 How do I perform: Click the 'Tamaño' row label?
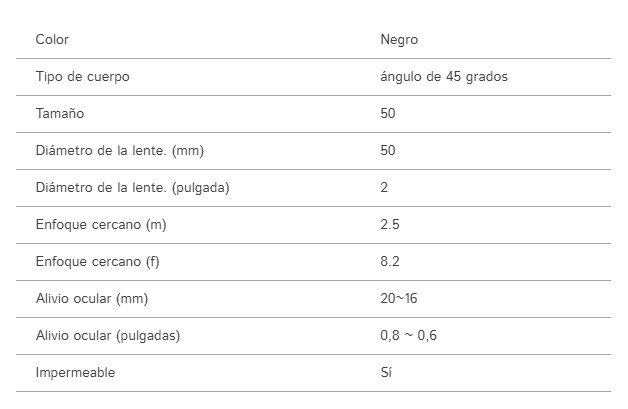[60, 113]
